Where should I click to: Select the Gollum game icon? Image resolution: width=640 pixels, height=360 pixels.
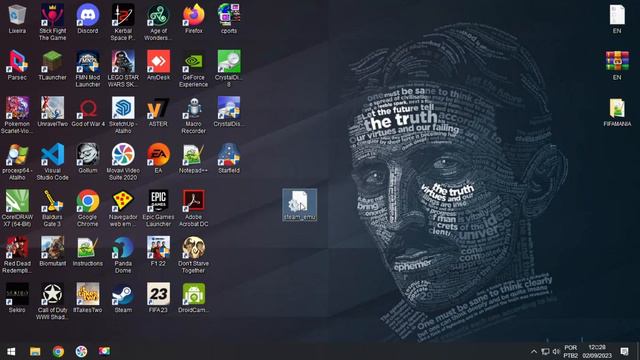point(88,159)
